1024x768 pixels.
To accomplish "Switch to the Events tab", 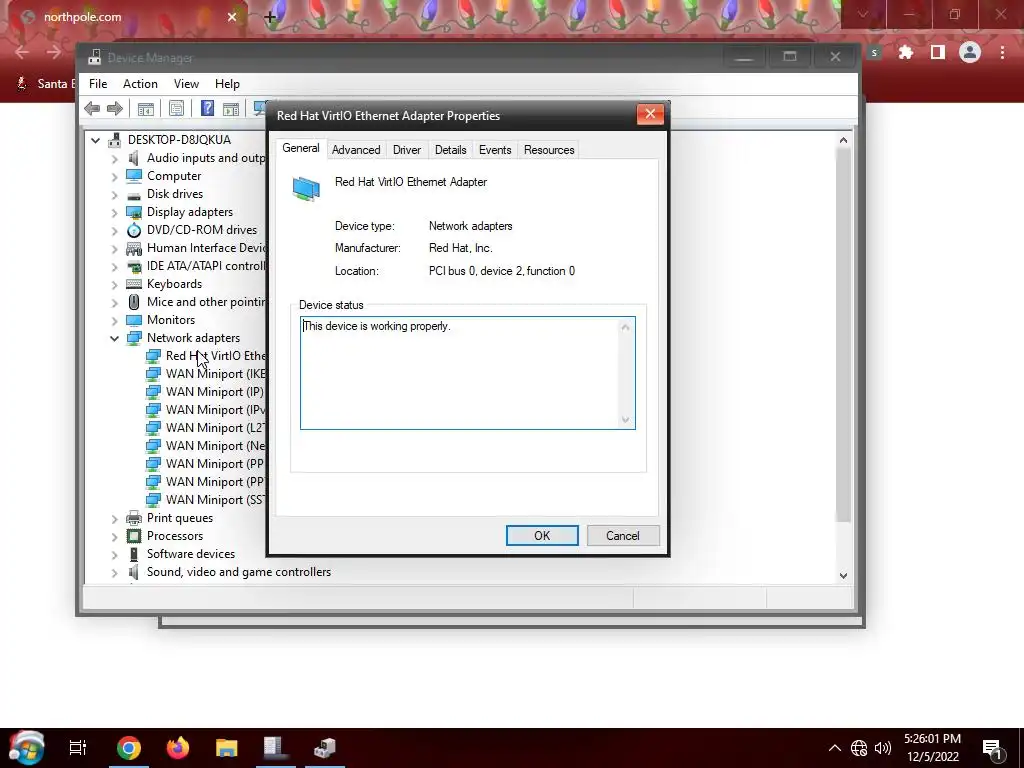I will pos(495,150).
